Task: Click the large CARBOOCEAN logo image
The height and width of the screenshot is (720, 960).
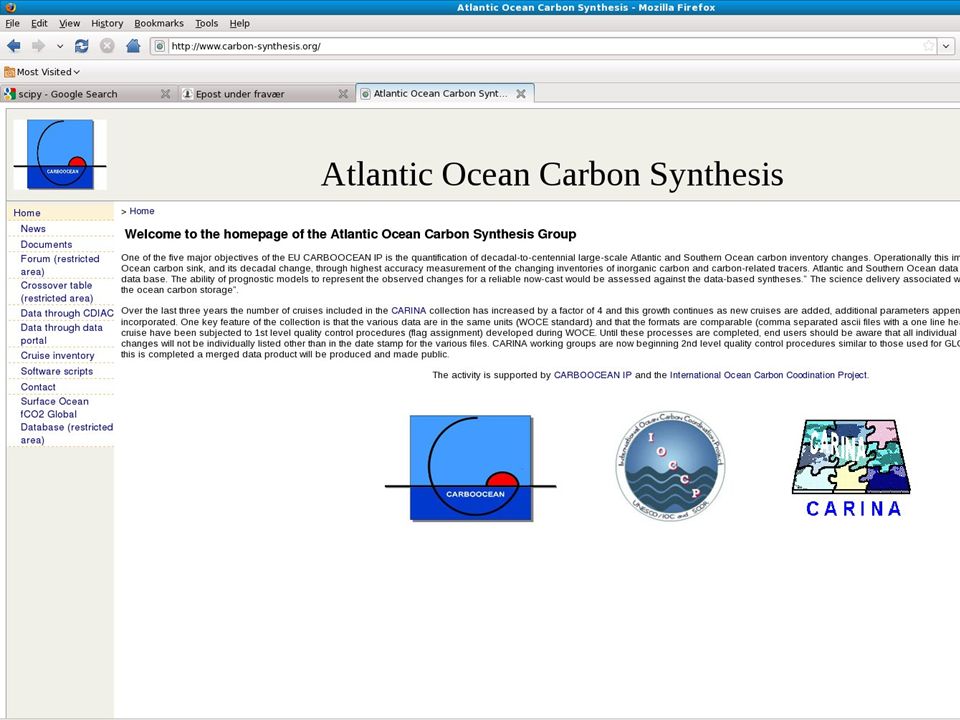Action: tap(471, 468)
